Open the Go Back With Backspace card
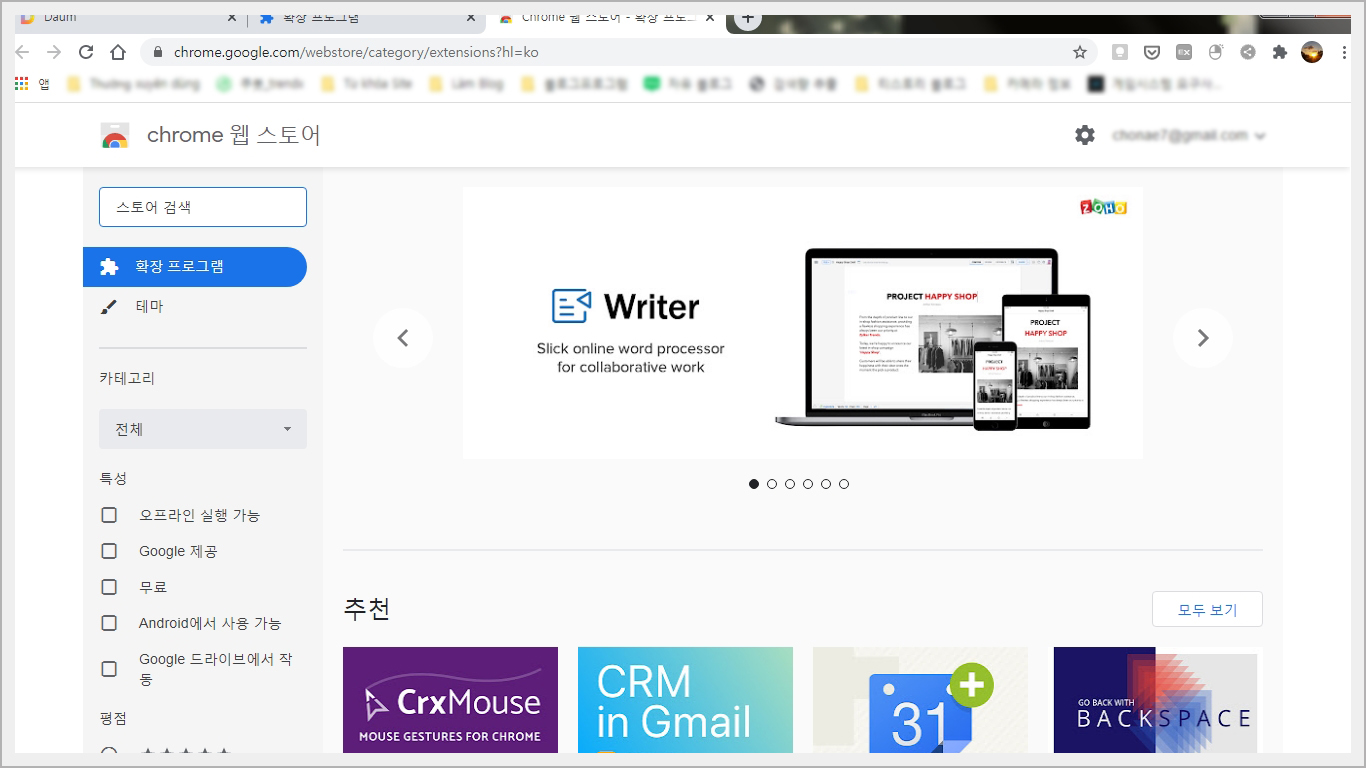This screenshot has height=768, width=1366. tap(1157, 700)
